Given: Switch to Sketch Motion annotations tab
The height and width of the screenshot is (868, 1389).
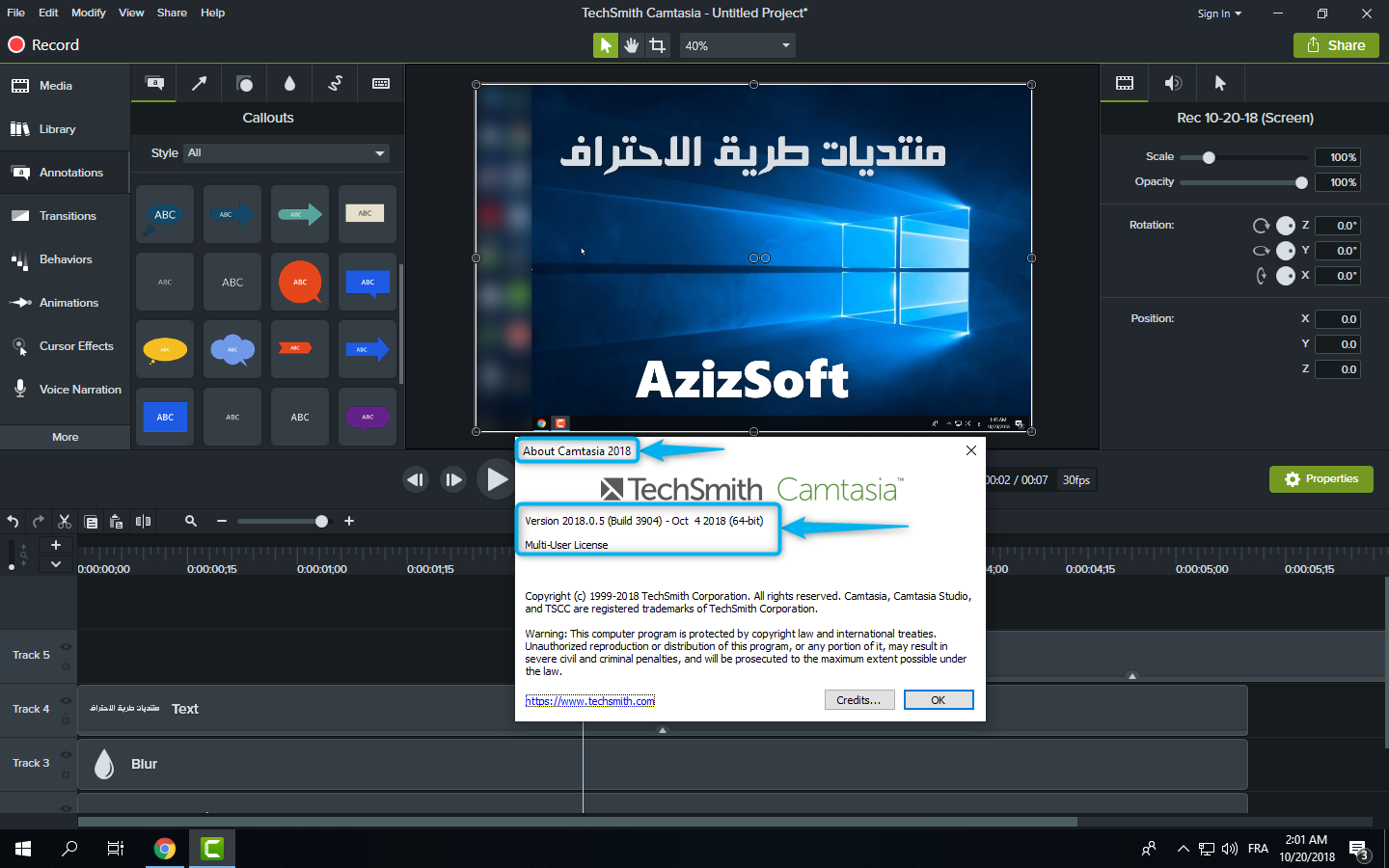Looking at the screenshot, I should (x=335, y=84).
